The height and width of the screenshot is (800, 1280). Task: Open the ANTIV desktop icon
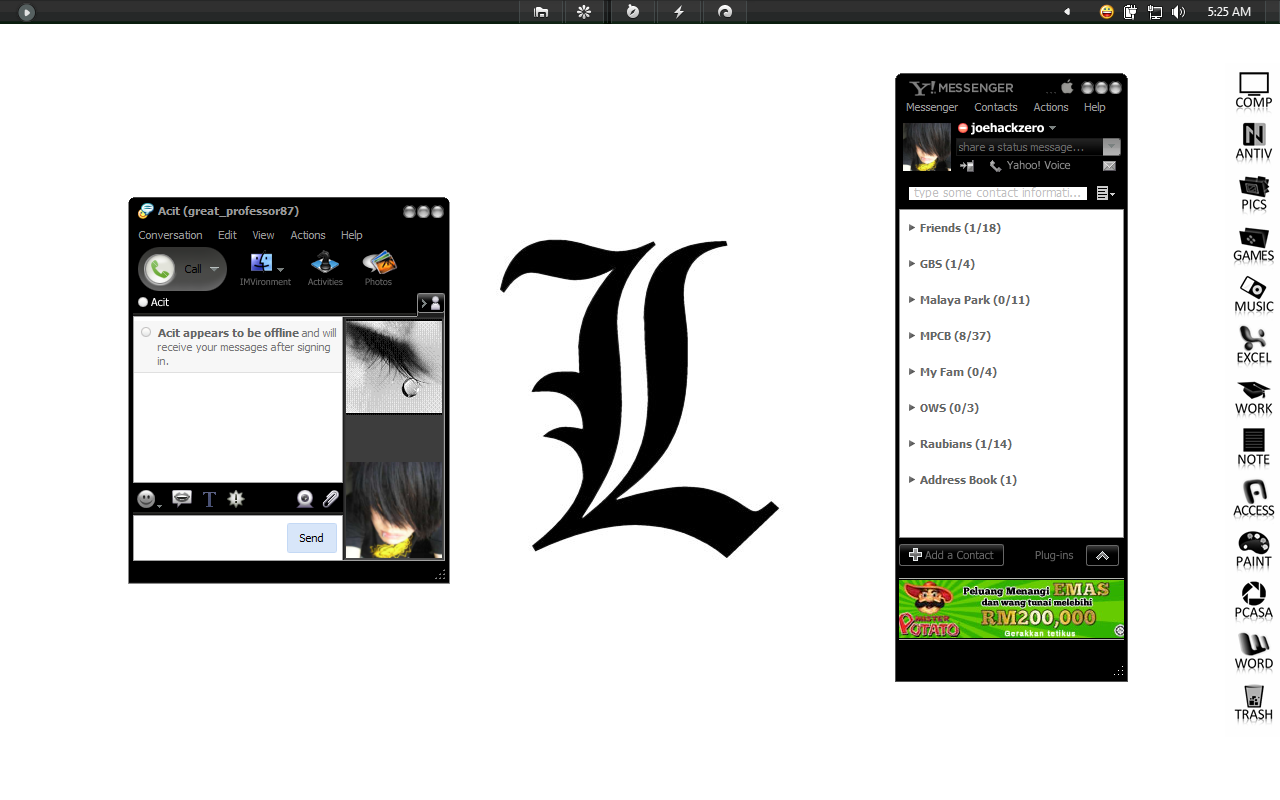point(1253,141)
